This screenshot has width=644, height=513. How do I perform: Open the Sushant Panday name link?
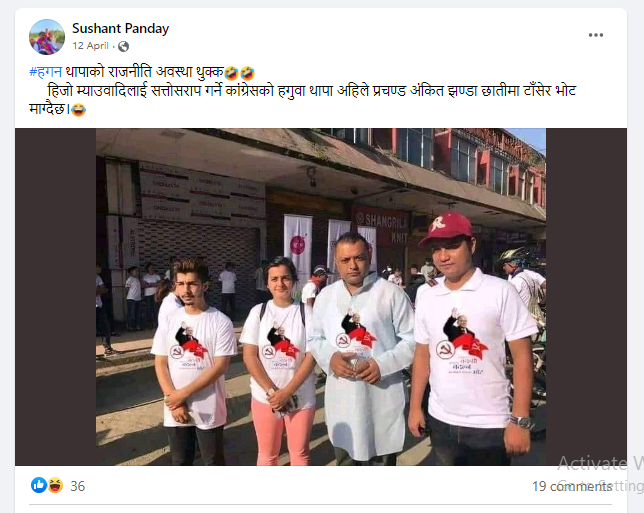(120, 28)
